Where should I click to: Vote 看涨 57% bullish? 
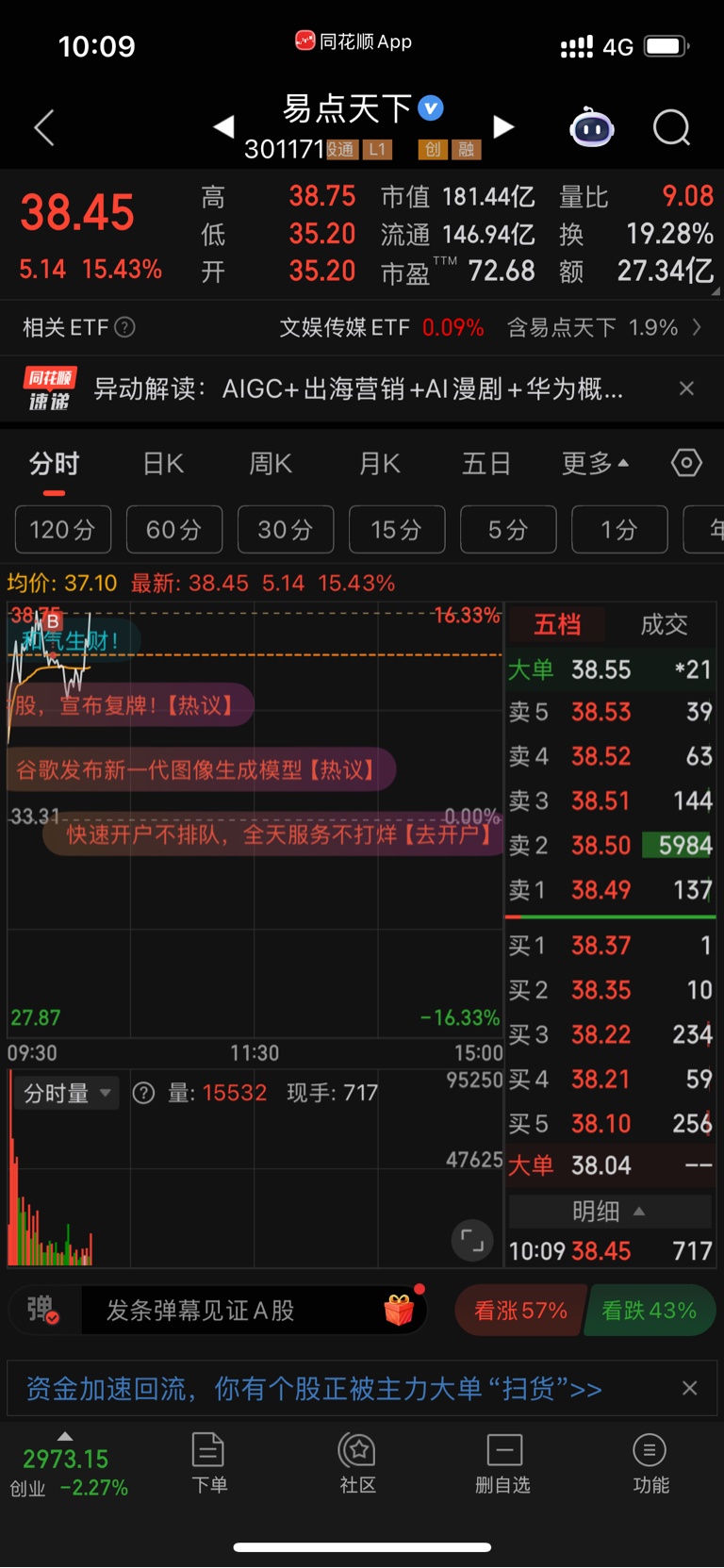point(520,1310)
